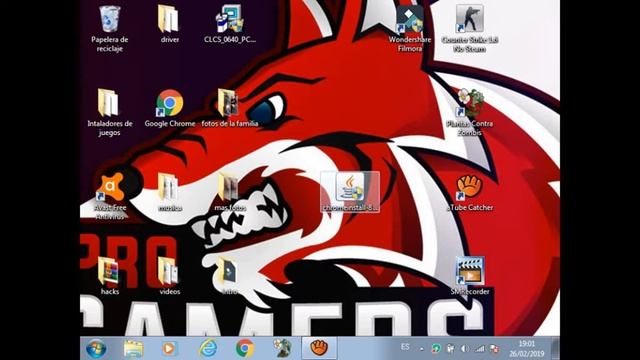Image resolution: width=640 pixels, height=360 pixels.
Task: Select the Wondershare Filmora shortcut
Action: tap(409, 28)
